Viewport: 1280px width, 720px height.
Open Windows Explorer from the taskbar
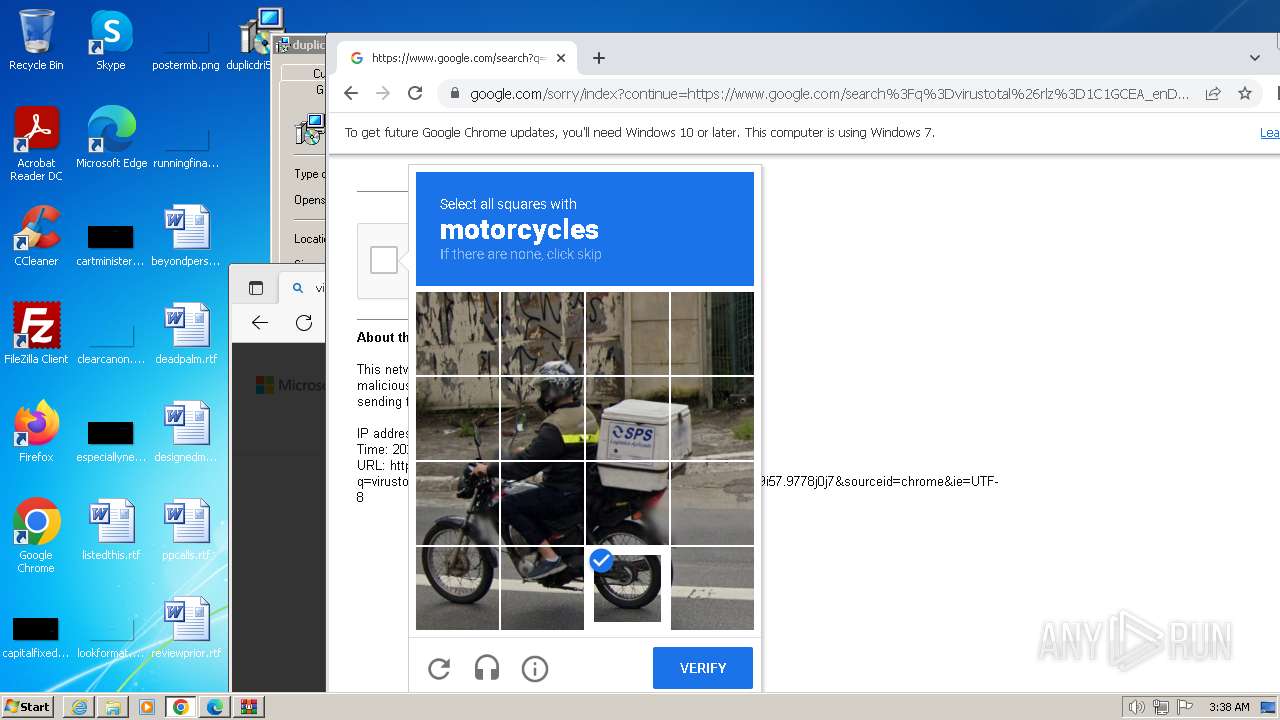pos(113,707)
